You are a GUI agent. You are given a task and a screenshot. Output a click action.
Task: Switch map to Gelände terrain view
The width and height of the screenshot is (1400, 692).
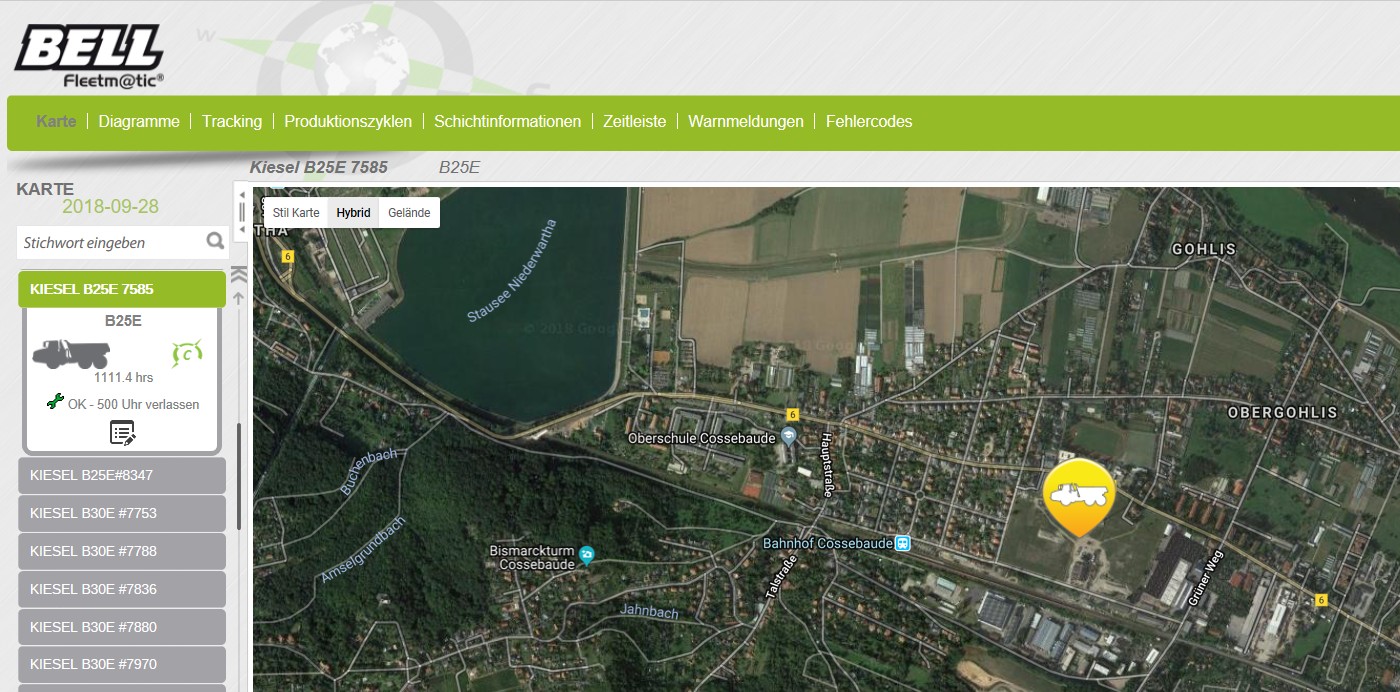(x=409, y=213)
